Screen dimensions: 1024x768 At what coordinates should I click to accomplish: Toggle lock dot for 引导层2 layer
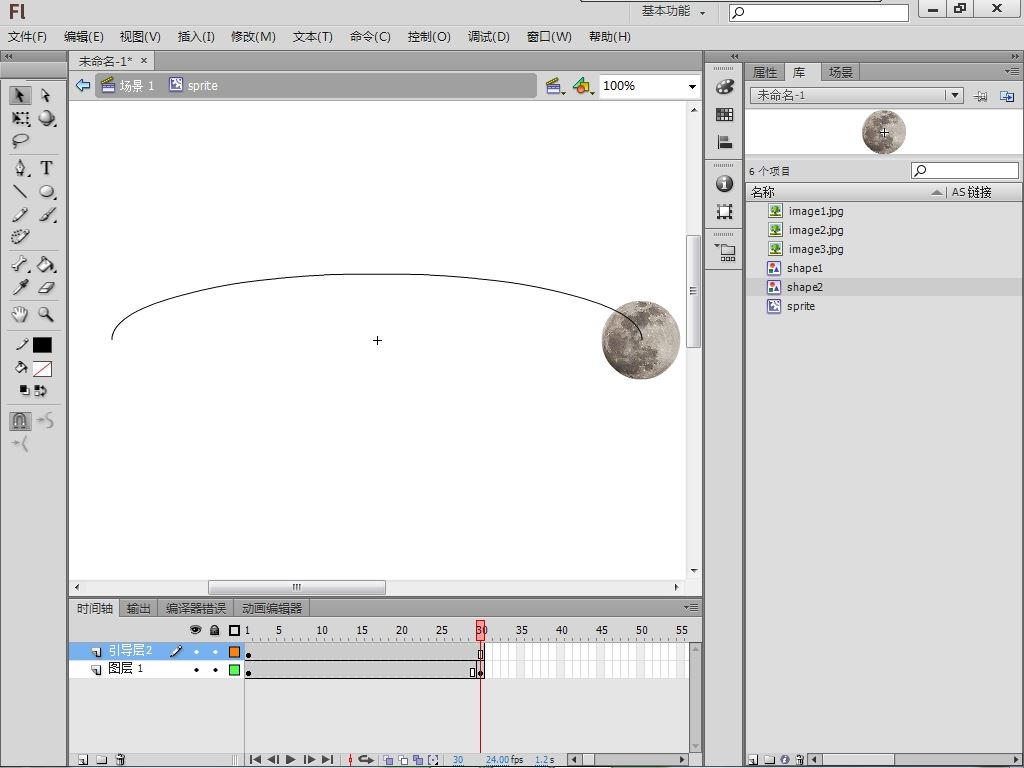214,651
